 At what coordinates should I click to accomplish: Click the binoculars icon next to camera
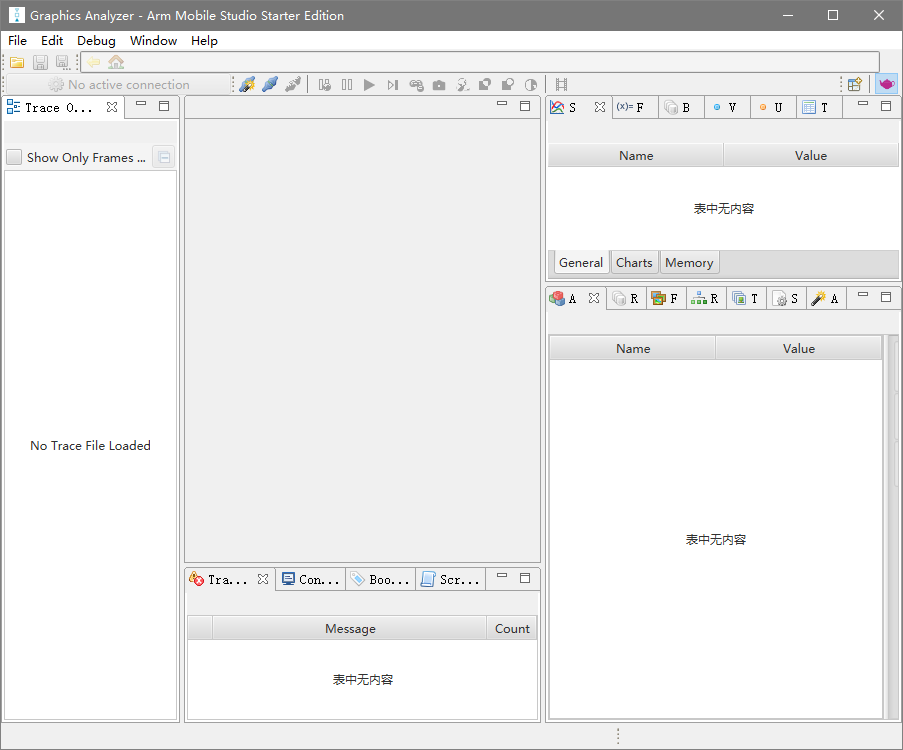[416, 85]
